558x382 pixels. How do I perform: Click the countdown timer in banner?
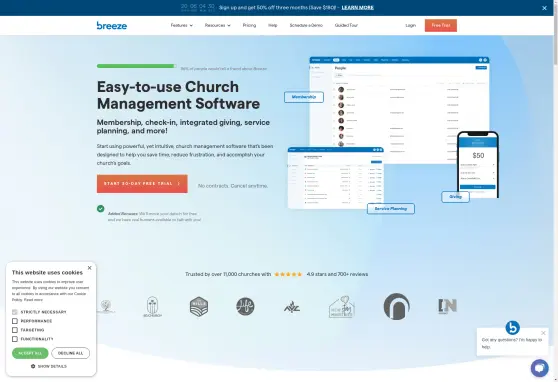coord(198,7)
